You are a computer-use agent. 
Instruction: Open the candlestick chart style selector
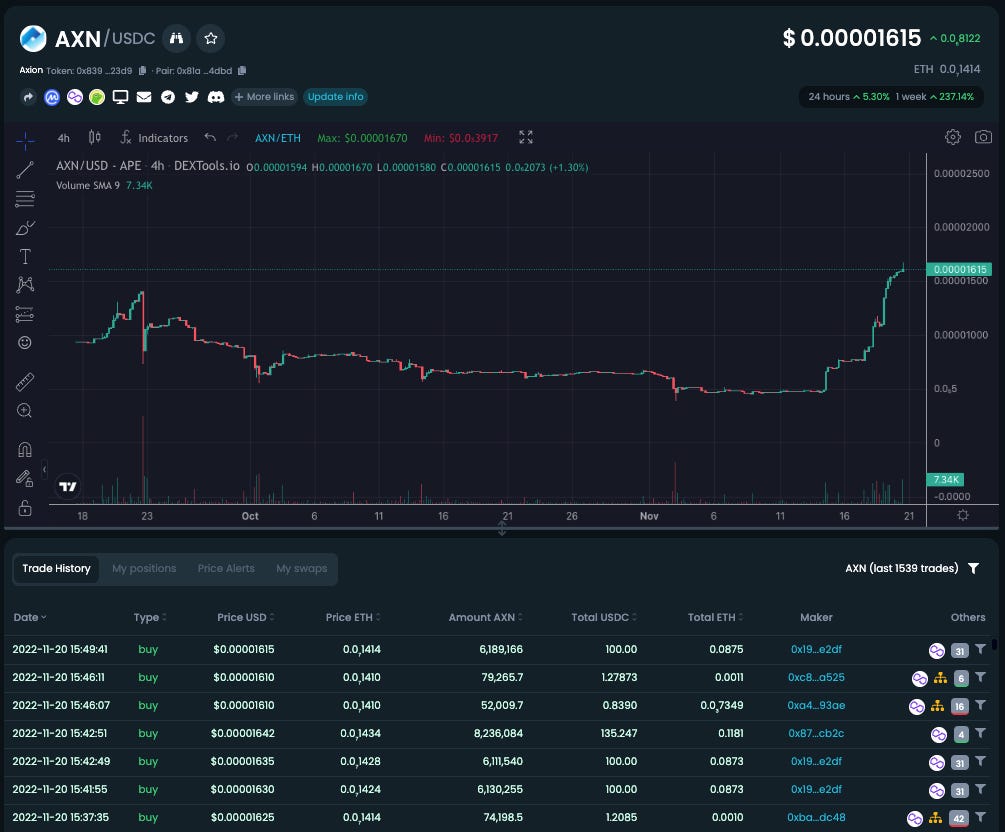[95, 137]
